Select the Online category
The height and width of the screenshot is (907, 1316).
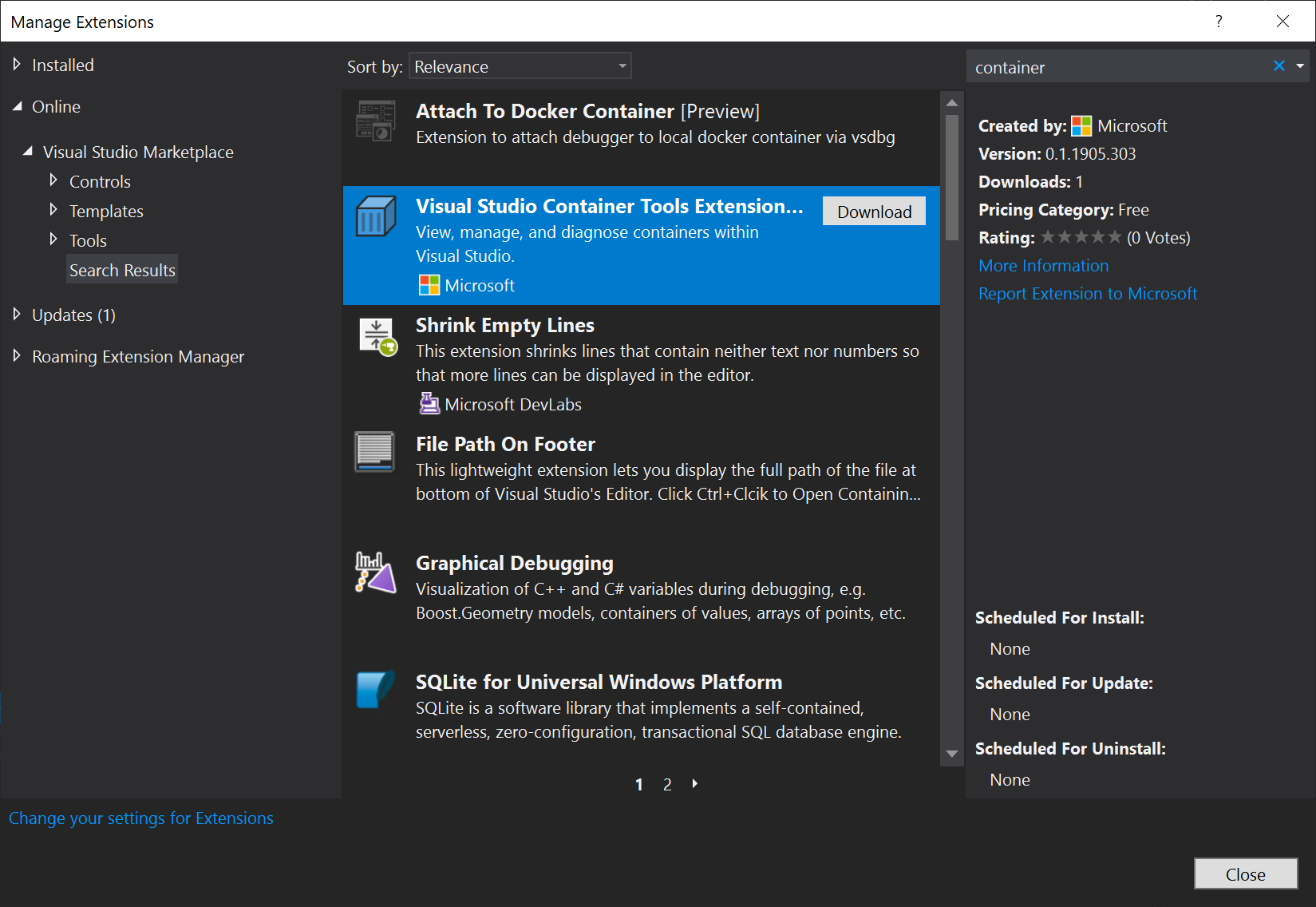coord(56,107)
